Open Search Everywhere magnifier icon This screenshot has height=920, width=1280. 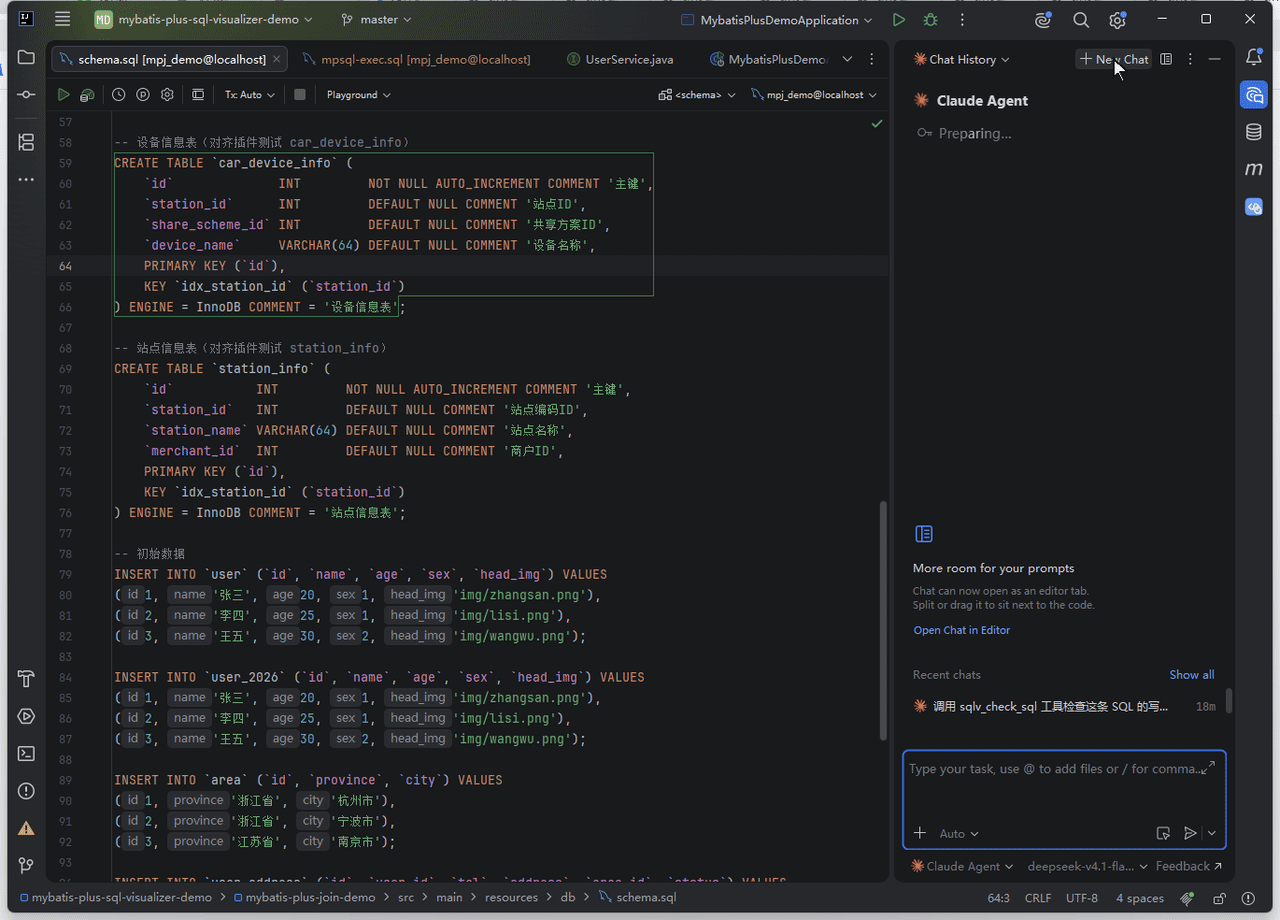coord(1081,20)
